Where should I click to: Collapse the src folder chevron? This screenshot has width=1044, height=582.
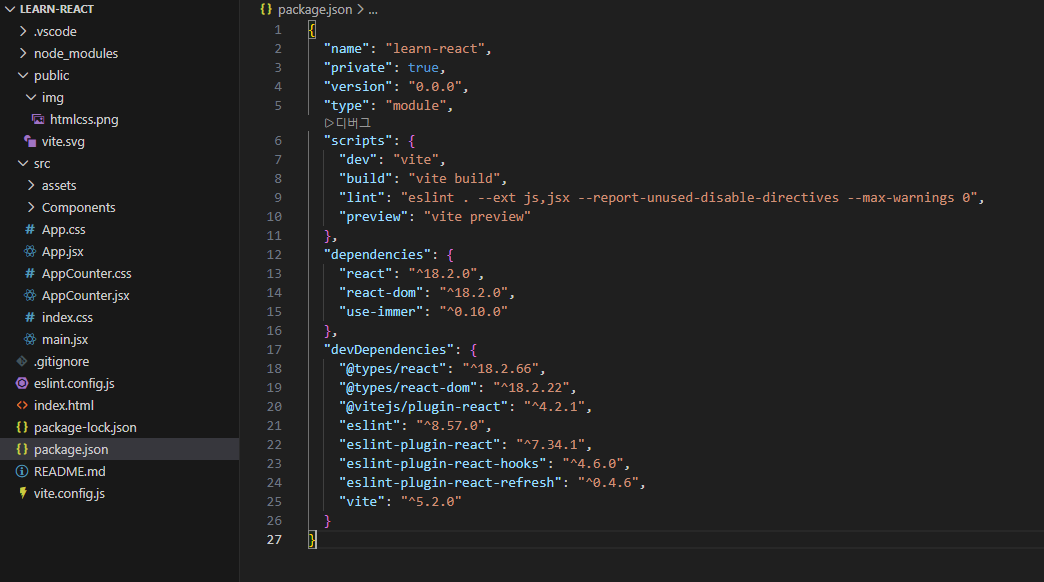23,163
